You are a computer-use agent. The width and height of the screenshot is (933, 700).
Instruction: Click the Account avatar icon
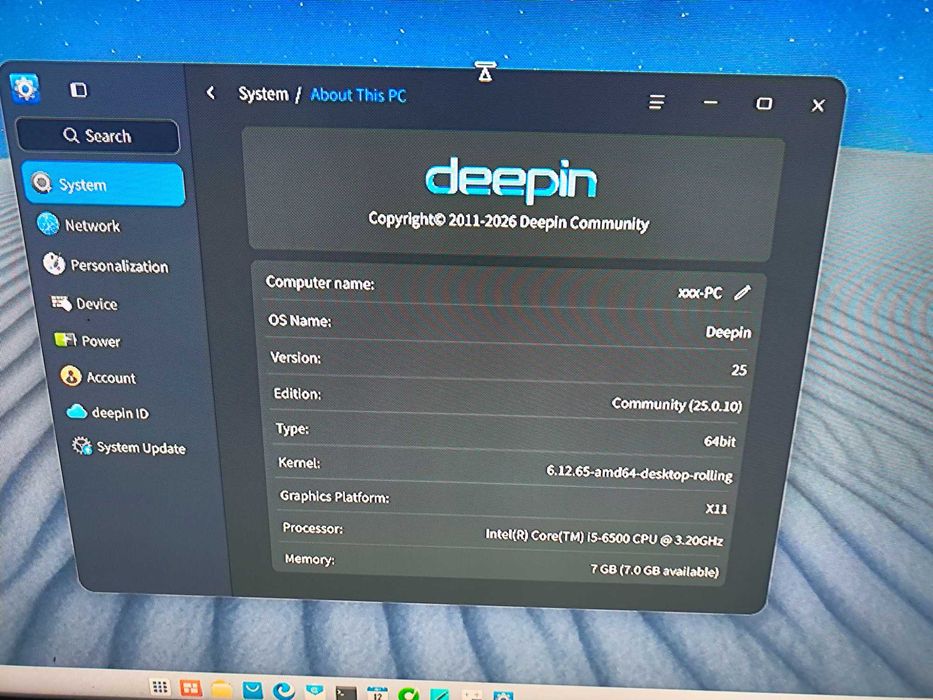coord(70,376)
